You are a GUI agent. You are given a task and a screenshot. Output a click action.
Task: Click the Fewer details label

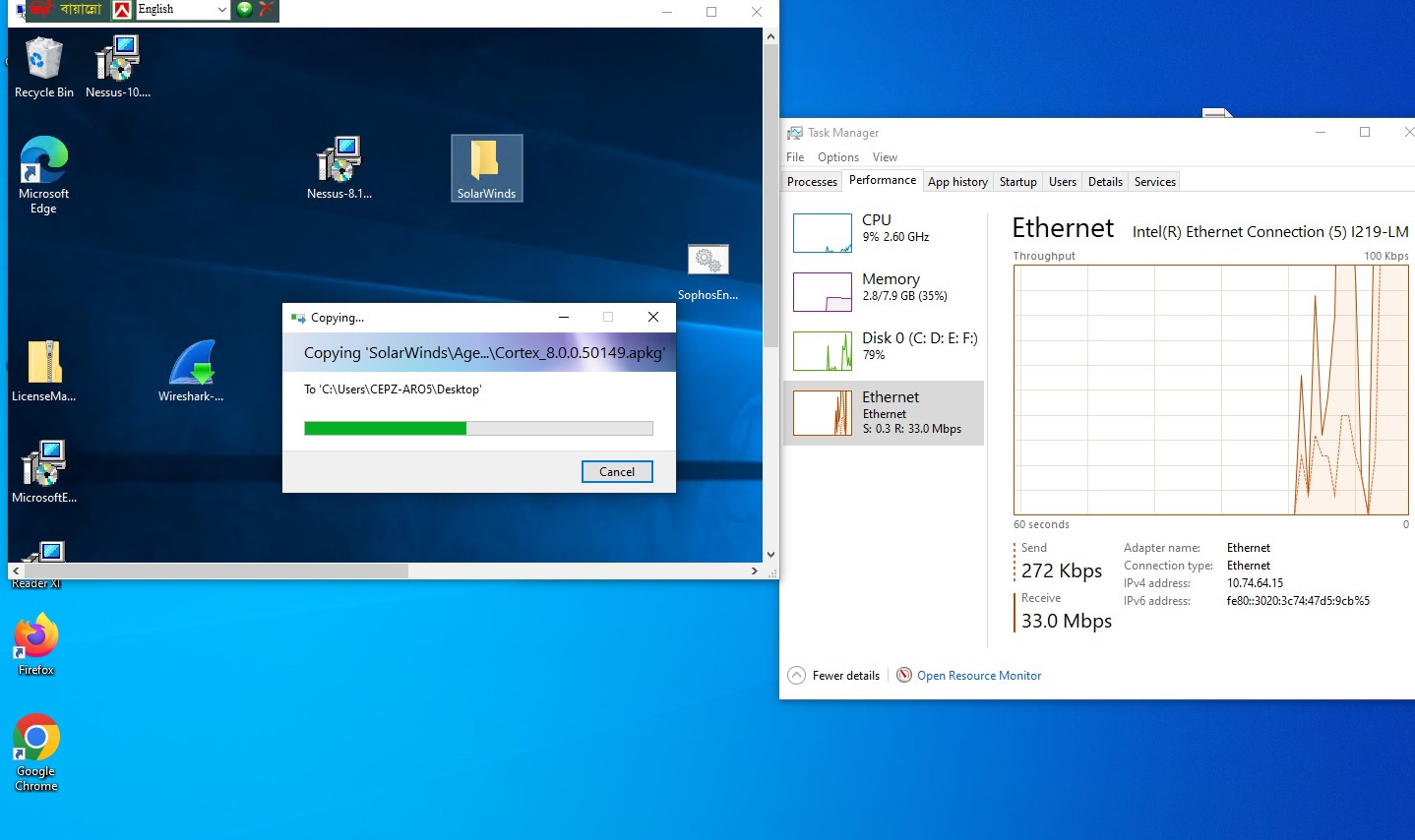point(846,676)
